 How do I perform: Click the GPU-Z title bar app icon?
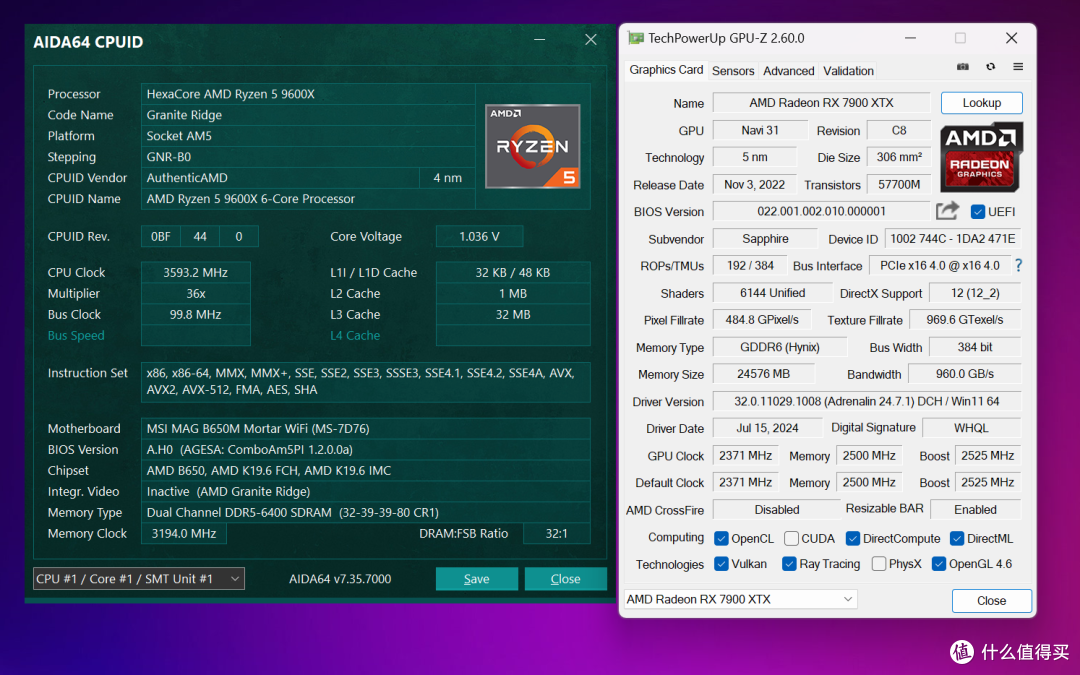(635, 38)
